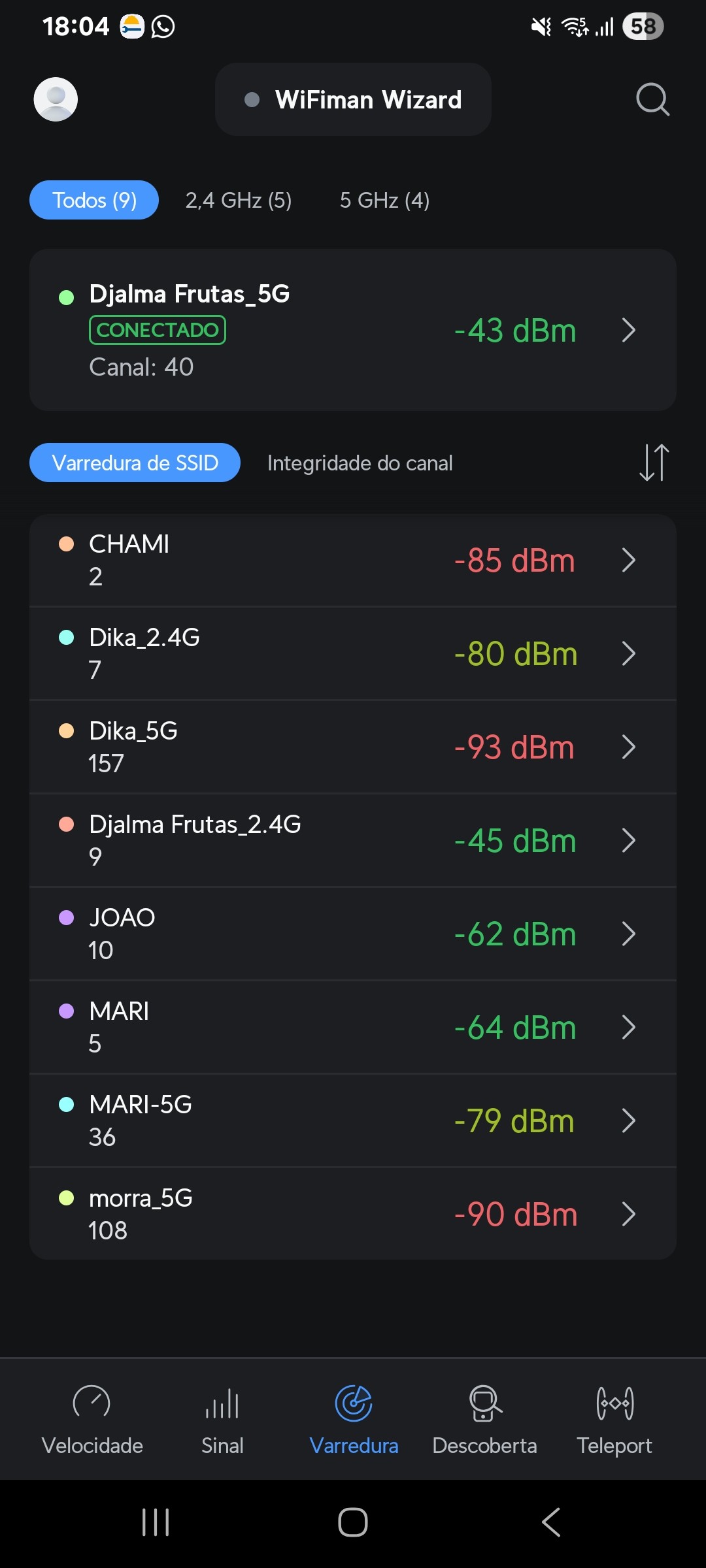Open the Descoberta device discovery tab
Image resolution: width=706 pixels, height=1568 pixels.
pyautogui.click(x=484, y=1415)
